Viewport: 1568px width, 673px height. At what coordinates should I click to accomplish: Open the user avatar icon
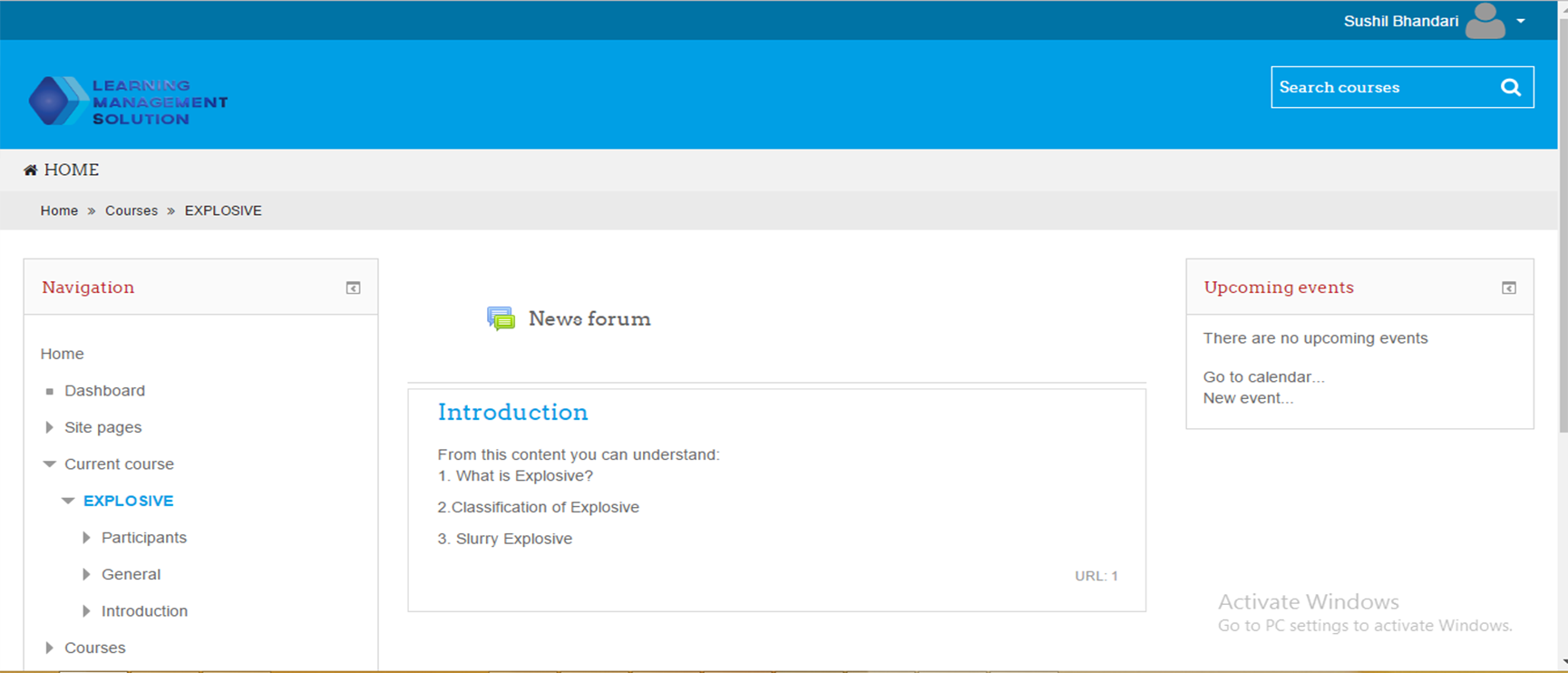[1485, 21]
